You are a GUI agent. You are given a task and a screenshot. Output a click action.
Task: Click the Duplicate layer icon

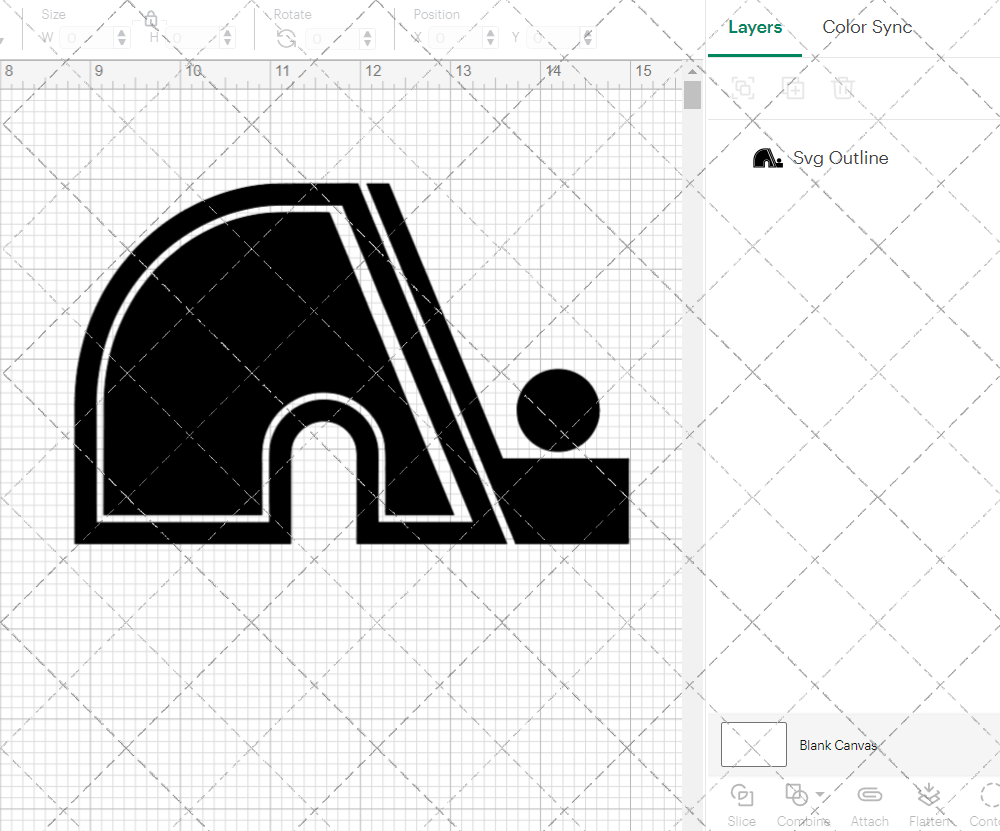[793, 87]
